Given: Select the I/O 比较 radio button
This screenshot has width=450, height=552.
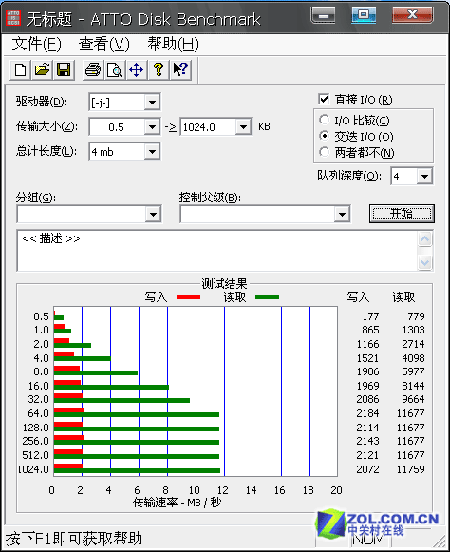Looking at the screenshot, I should [324, 120].
